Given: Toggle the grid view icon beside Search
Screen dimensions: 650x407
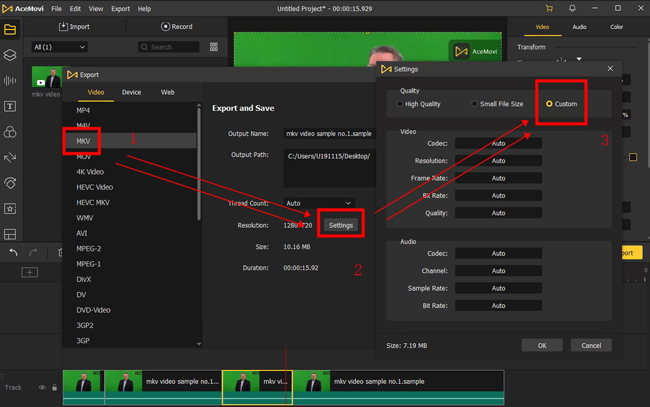Looking at the screenshot, I should [x=214, y=47].
